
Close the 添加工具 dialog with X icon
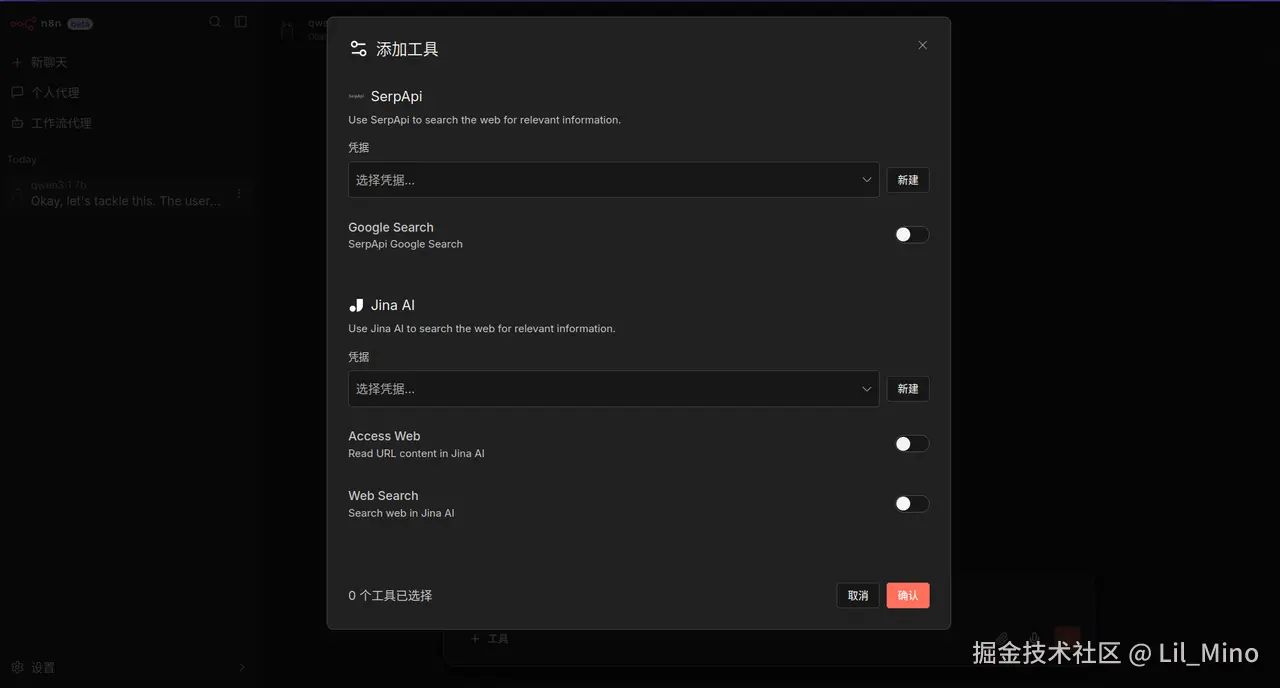pos(922,45)
